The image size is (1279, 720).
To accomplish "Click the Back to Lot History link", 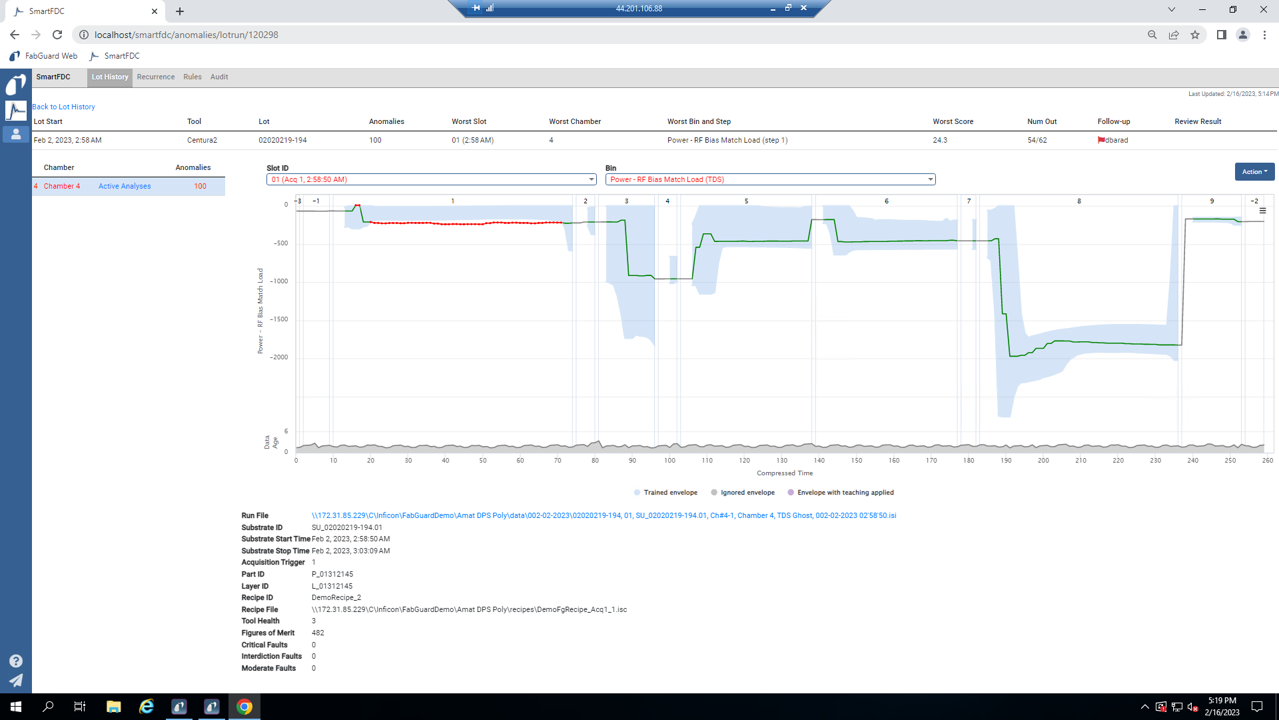I will [x=63, y=107].
